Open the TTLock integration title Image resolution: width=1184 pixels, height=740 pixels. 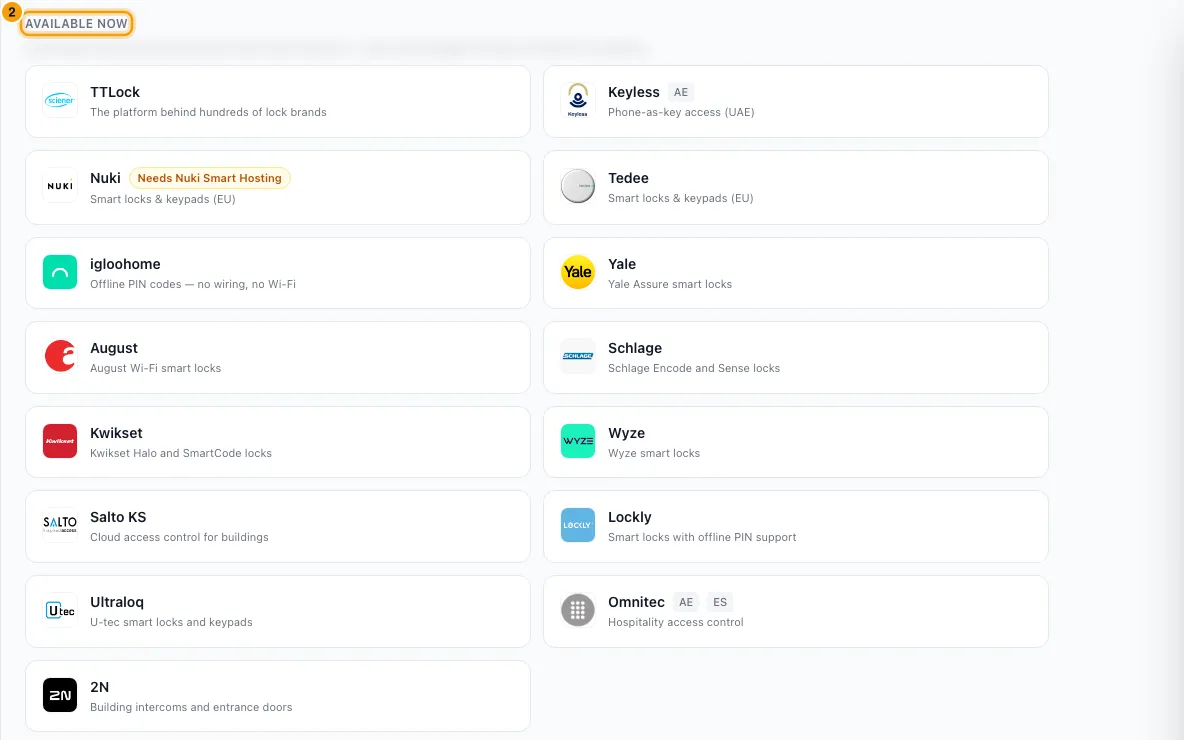pos(115,92)
